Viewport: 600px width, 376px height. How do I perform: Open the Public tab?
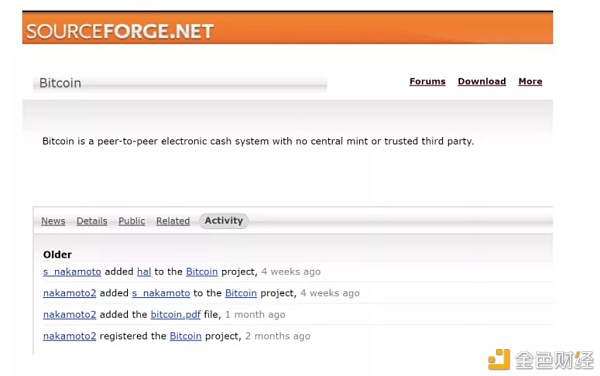tap(132, 221)
